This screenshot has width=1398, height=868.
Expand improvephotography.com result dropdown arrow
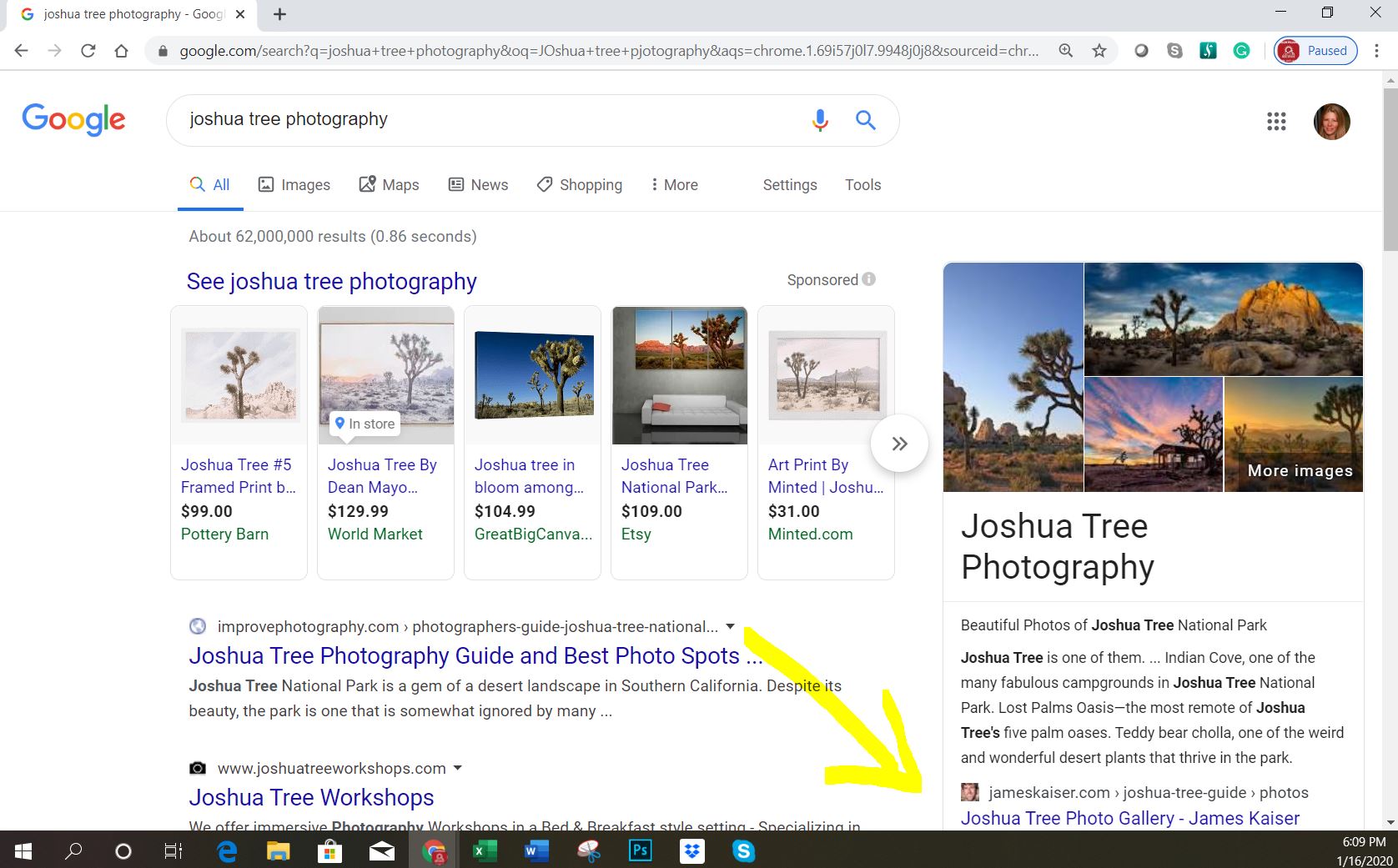731,626
